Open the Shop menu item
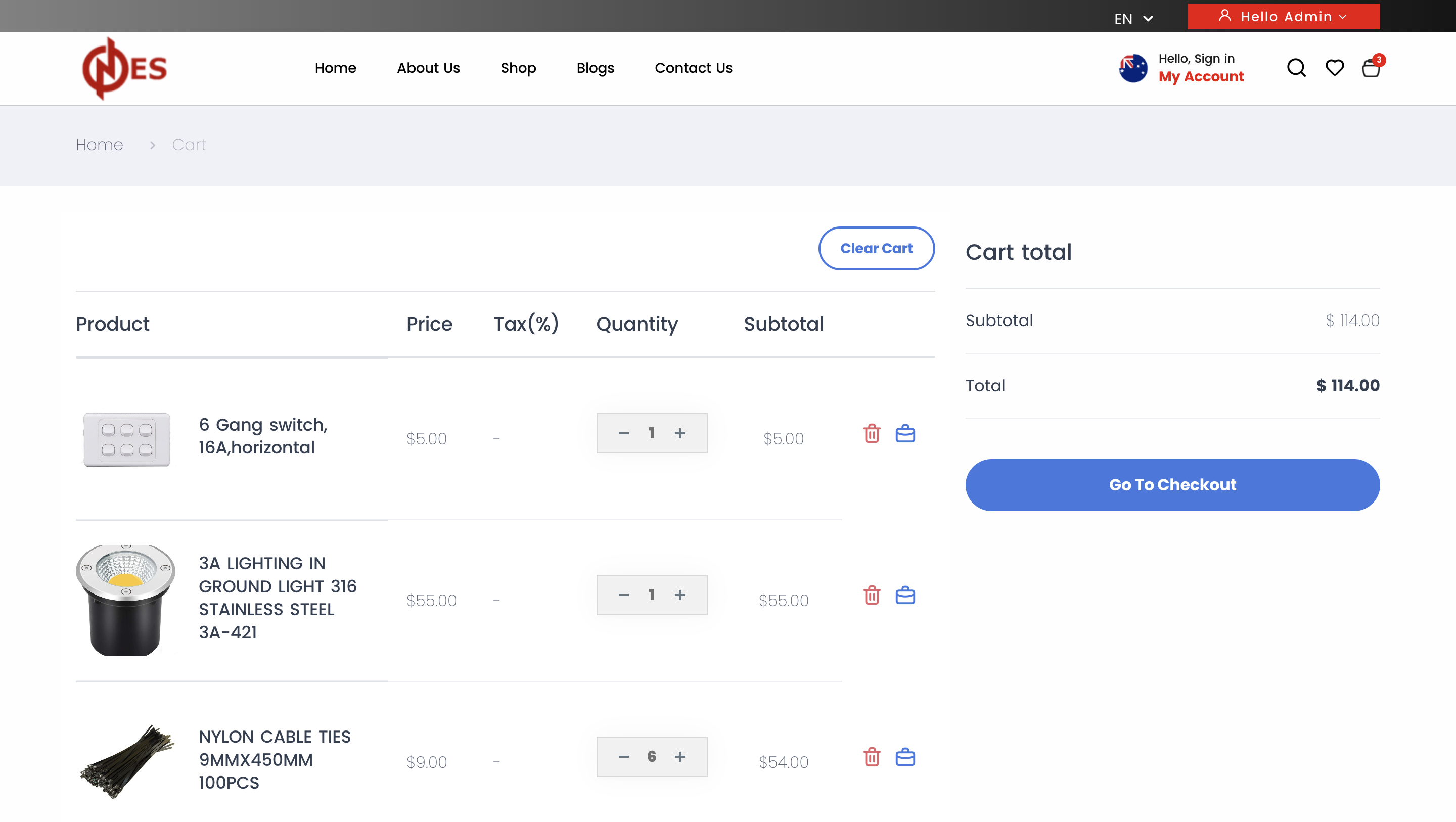This screenshot has height=822, width=1456. coord(518,68)
